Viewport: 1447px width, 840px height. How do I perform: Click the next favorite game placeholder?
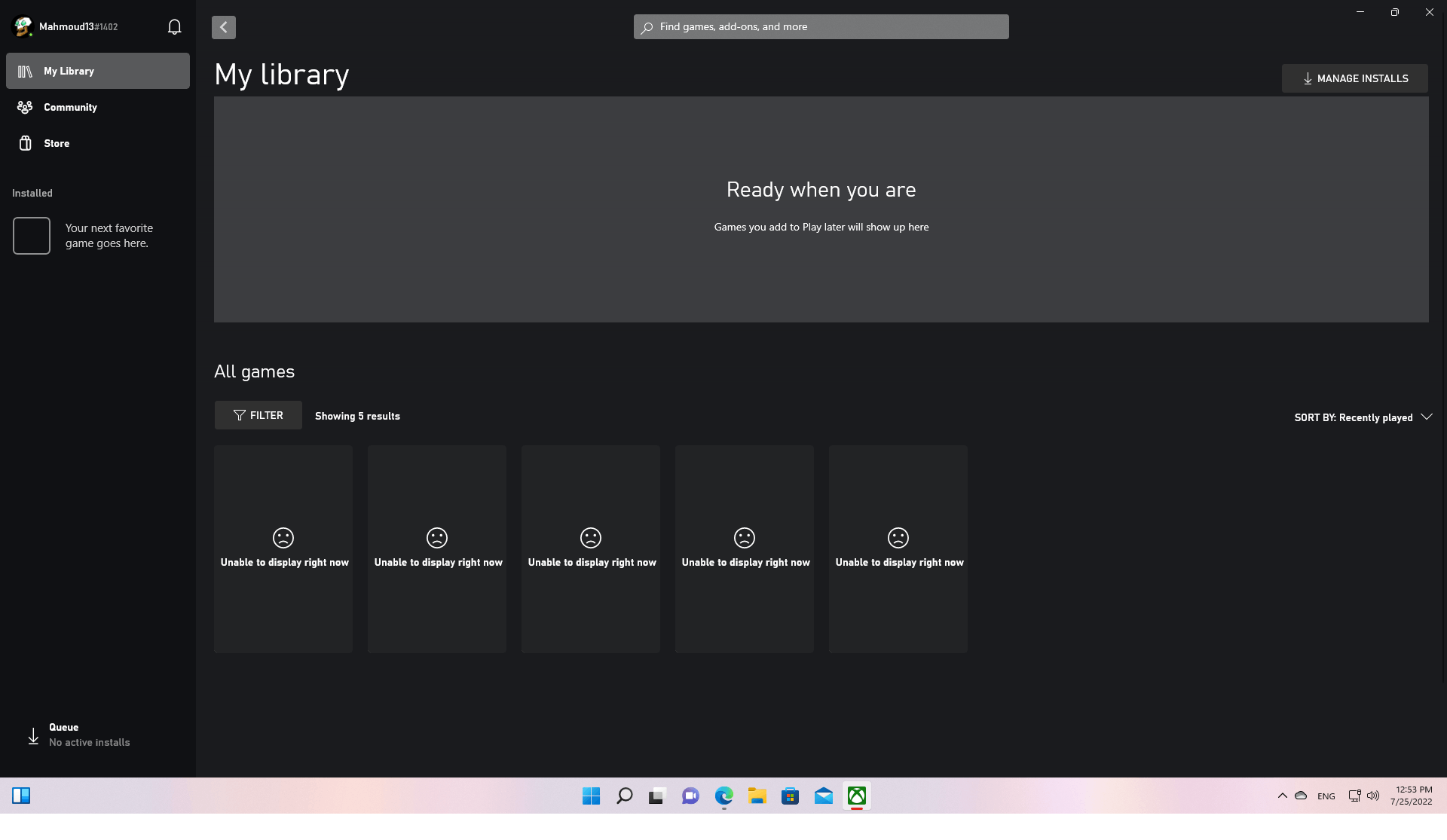(31, 235)
